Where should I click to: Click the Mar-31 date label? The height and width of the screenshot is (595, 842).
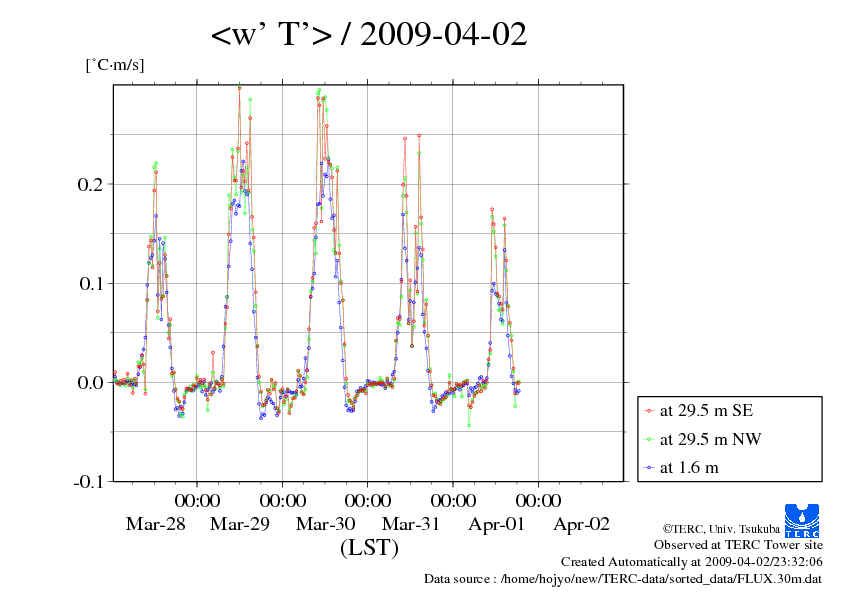click(x=411, y=524)
